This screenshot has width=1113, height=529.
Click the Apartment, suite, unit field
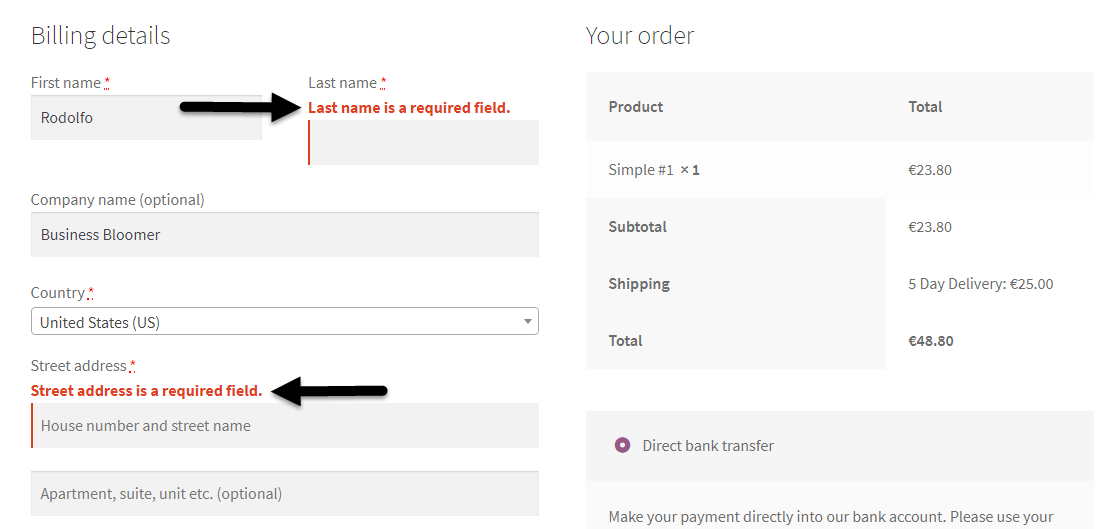point(285,494)
